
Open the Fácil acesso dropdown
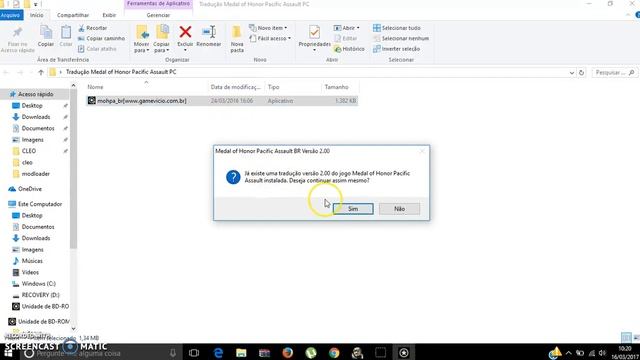[x=270, y=38]
